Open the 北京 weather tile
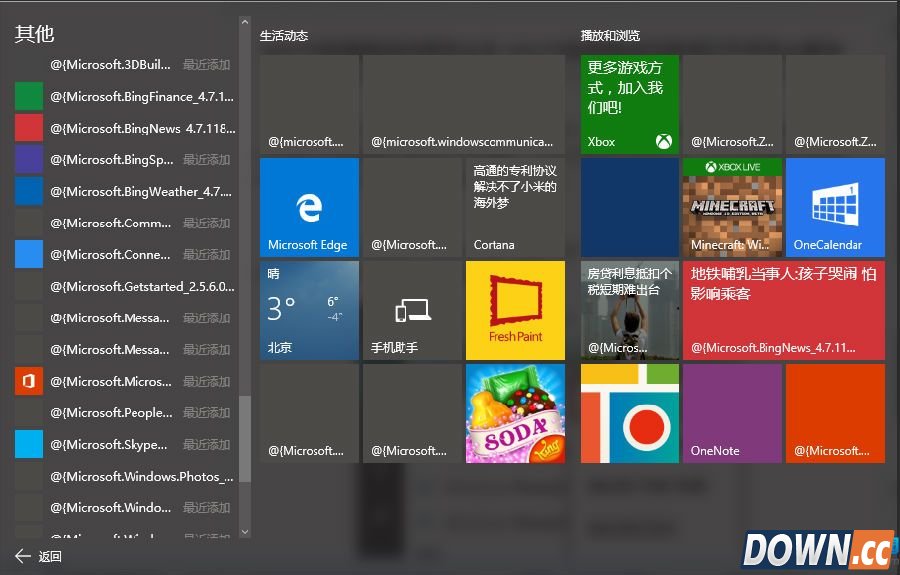The height and width of the screenshot is (575, 900). (x=309, y=310)
